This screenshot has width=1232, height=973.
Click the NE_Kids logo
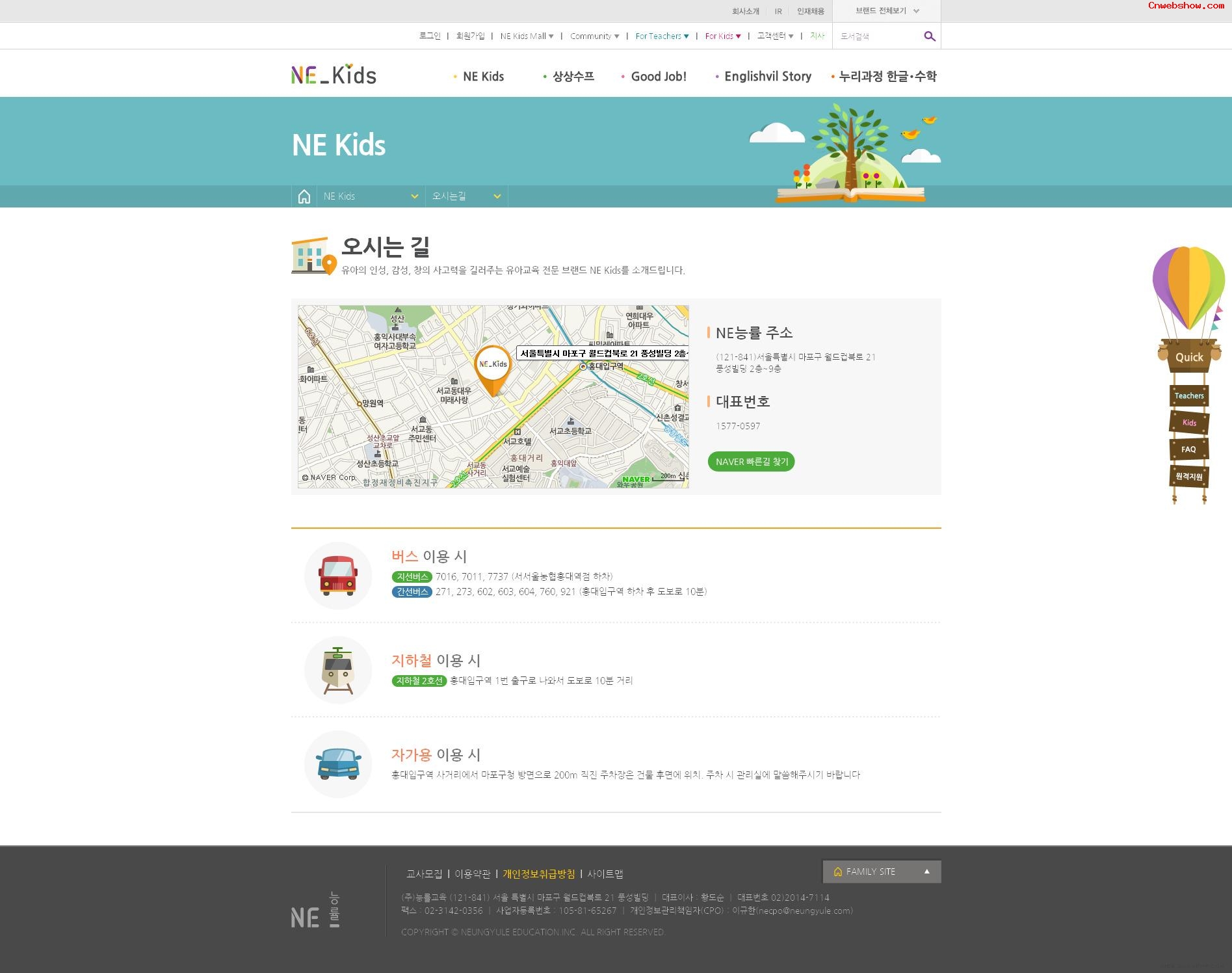334,74
